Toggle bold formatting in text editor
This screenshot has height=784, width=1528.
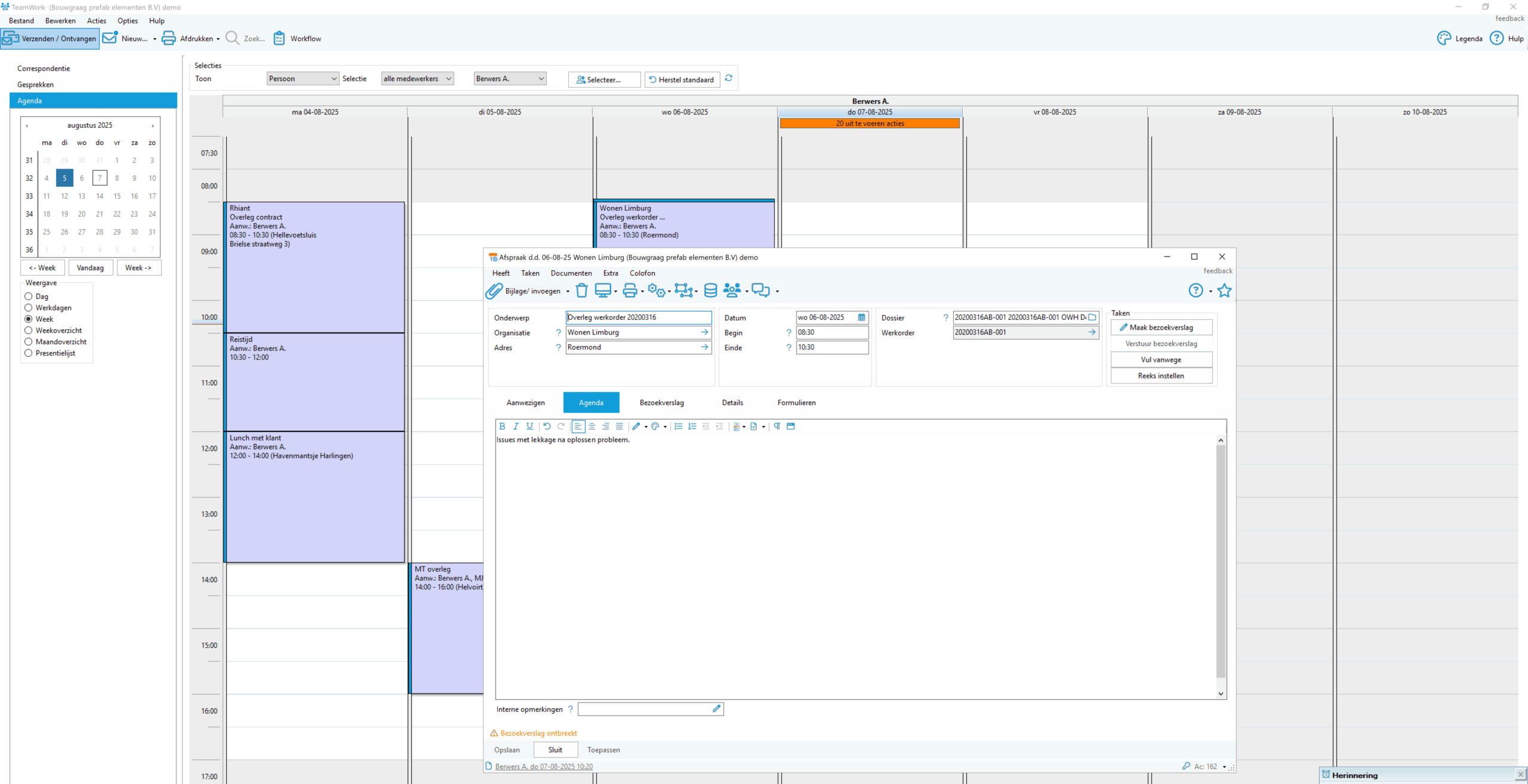502,426
